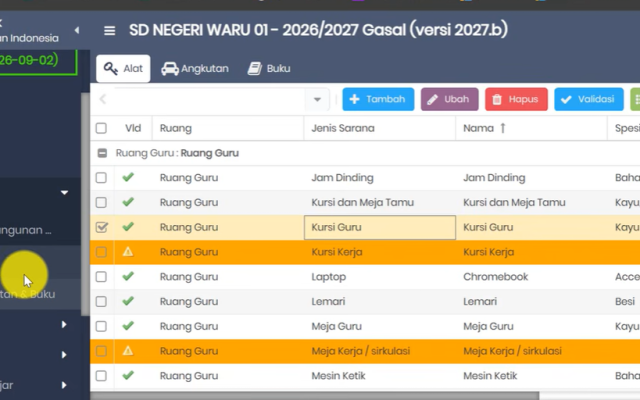Select the Laptop Jenis Sarana cell

tap(380, 277)
